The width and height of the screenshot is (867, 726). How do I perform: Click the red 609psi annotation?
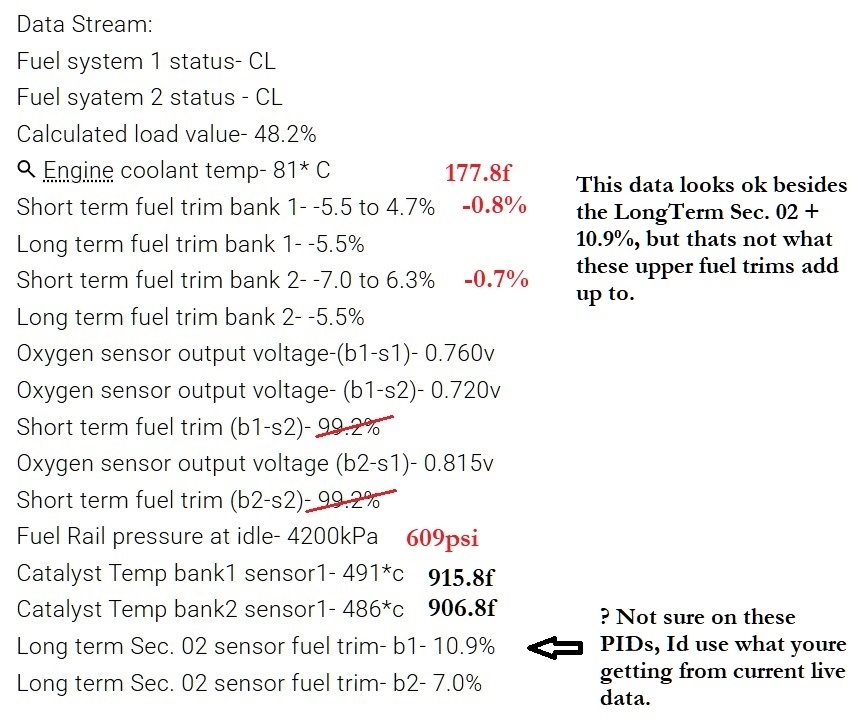coord(442,538)
